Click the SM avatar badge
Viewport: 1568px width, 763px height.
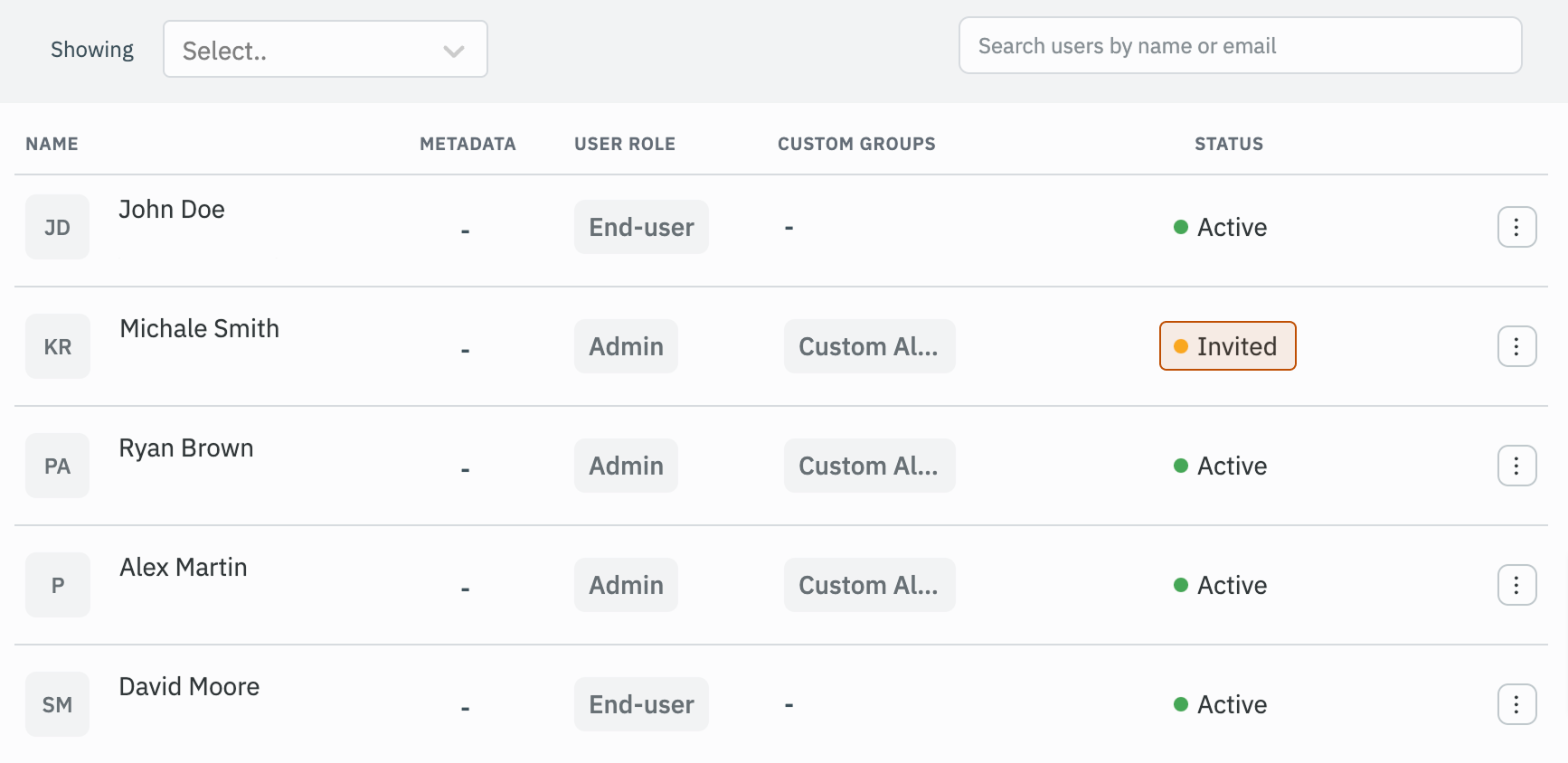[57, 704]
